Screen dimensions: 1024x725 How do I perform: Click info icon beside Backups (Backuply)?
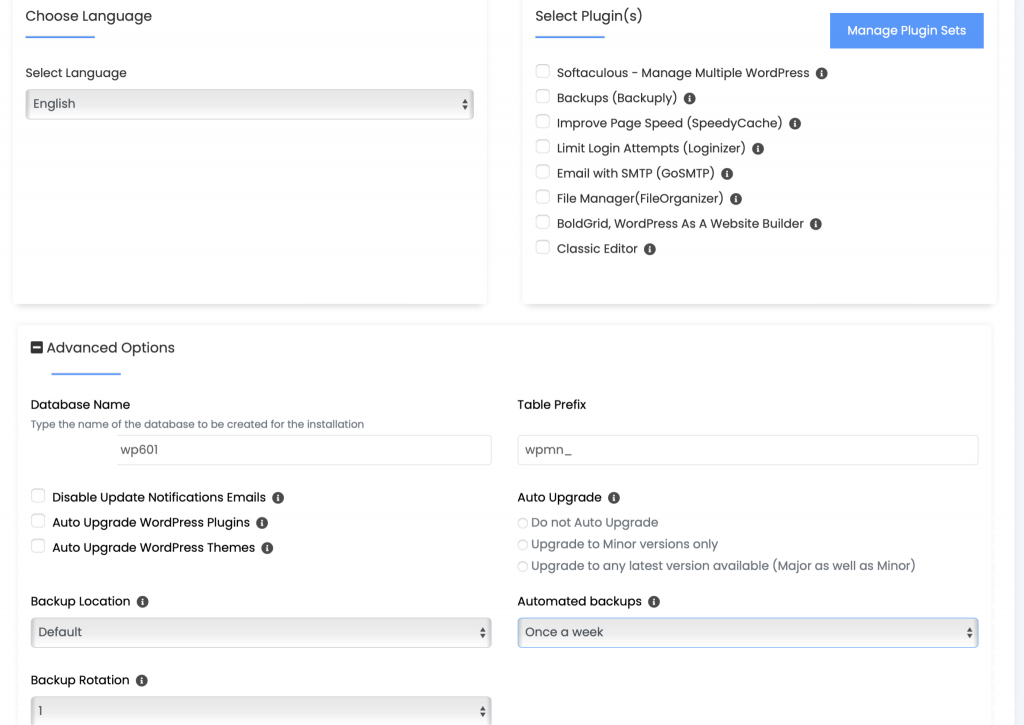point(690,98)
